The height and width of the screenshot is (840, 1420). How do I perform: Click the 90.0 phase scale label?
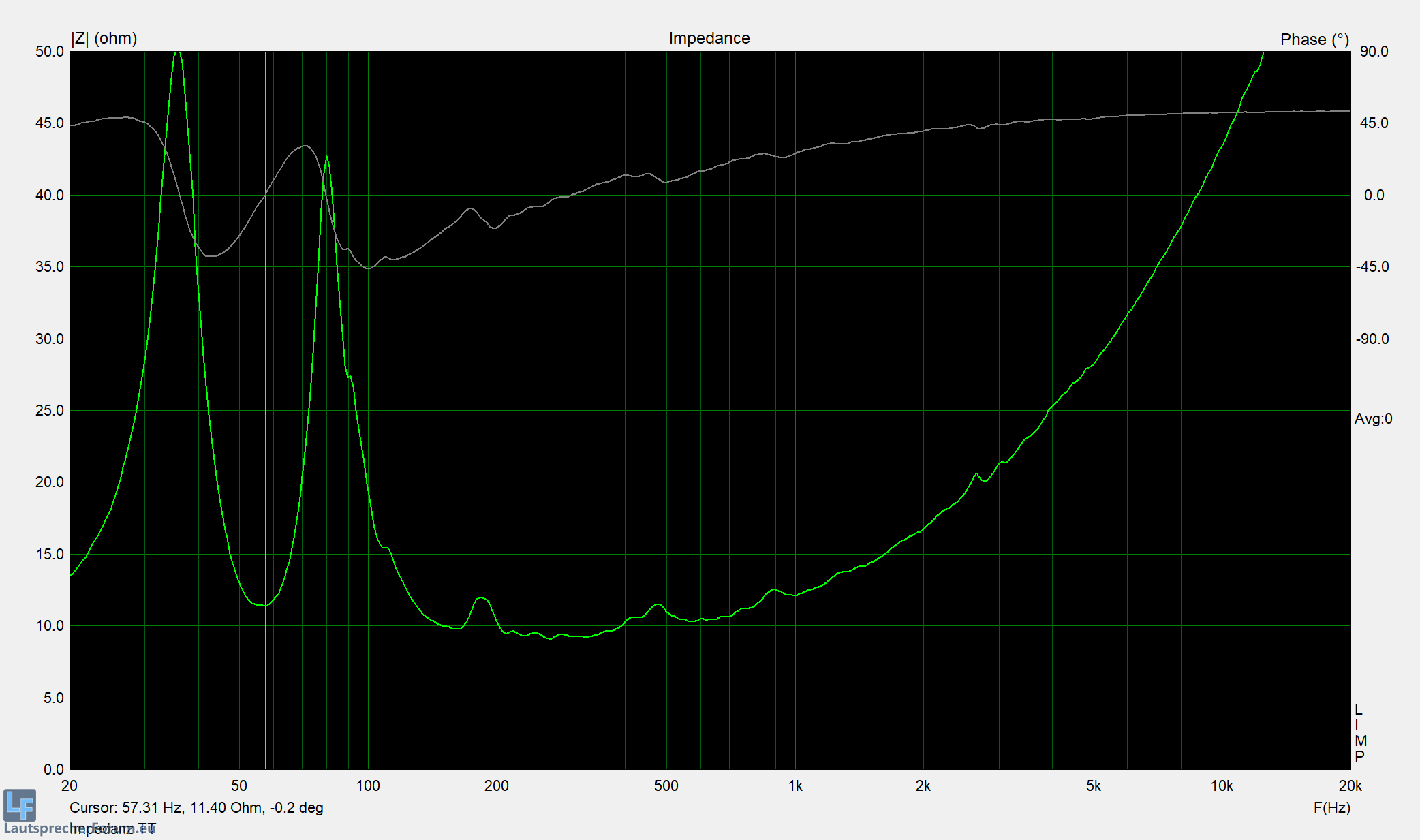pos(1374,52)
